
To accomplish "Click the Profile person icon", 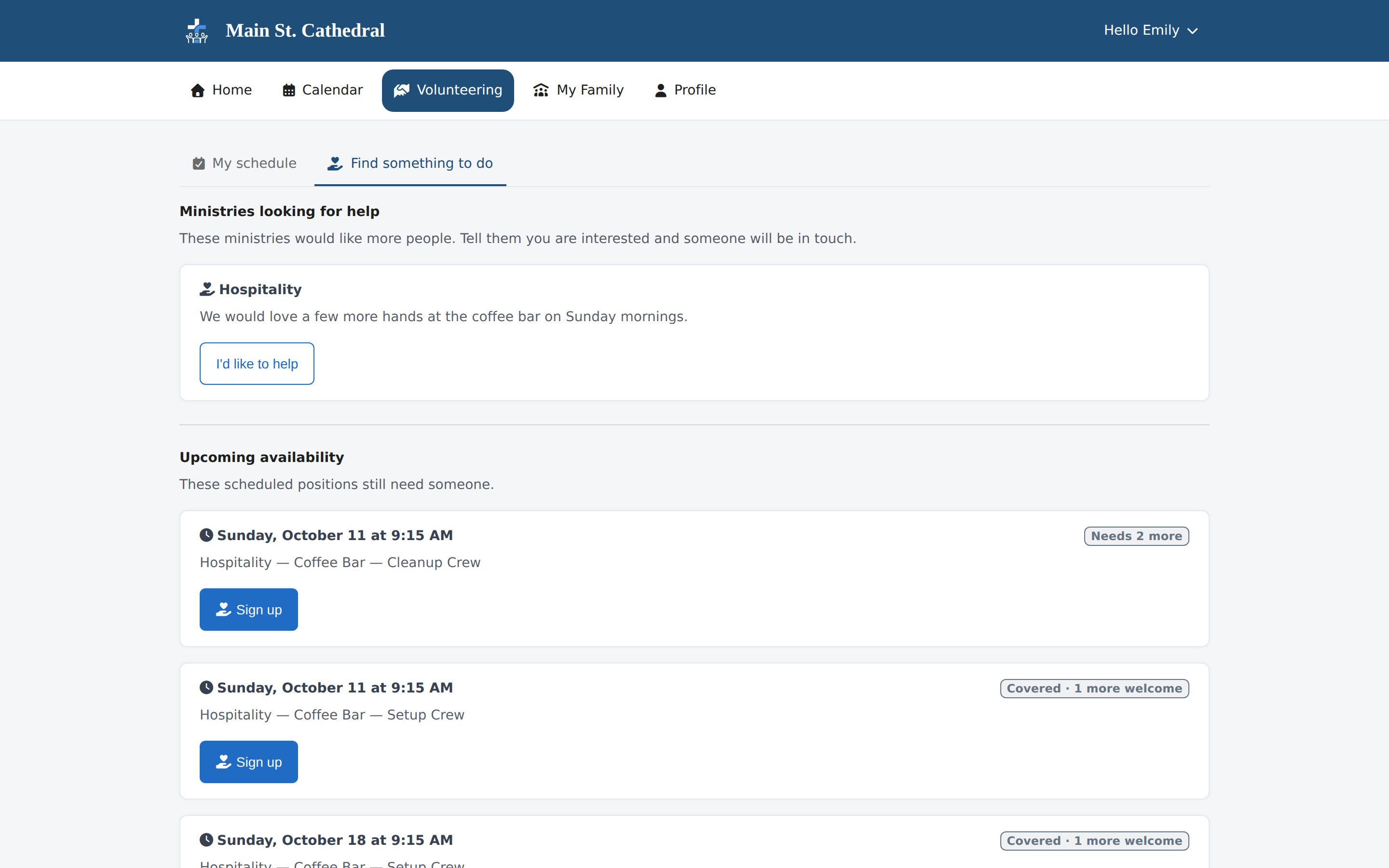I will [661, 91].
